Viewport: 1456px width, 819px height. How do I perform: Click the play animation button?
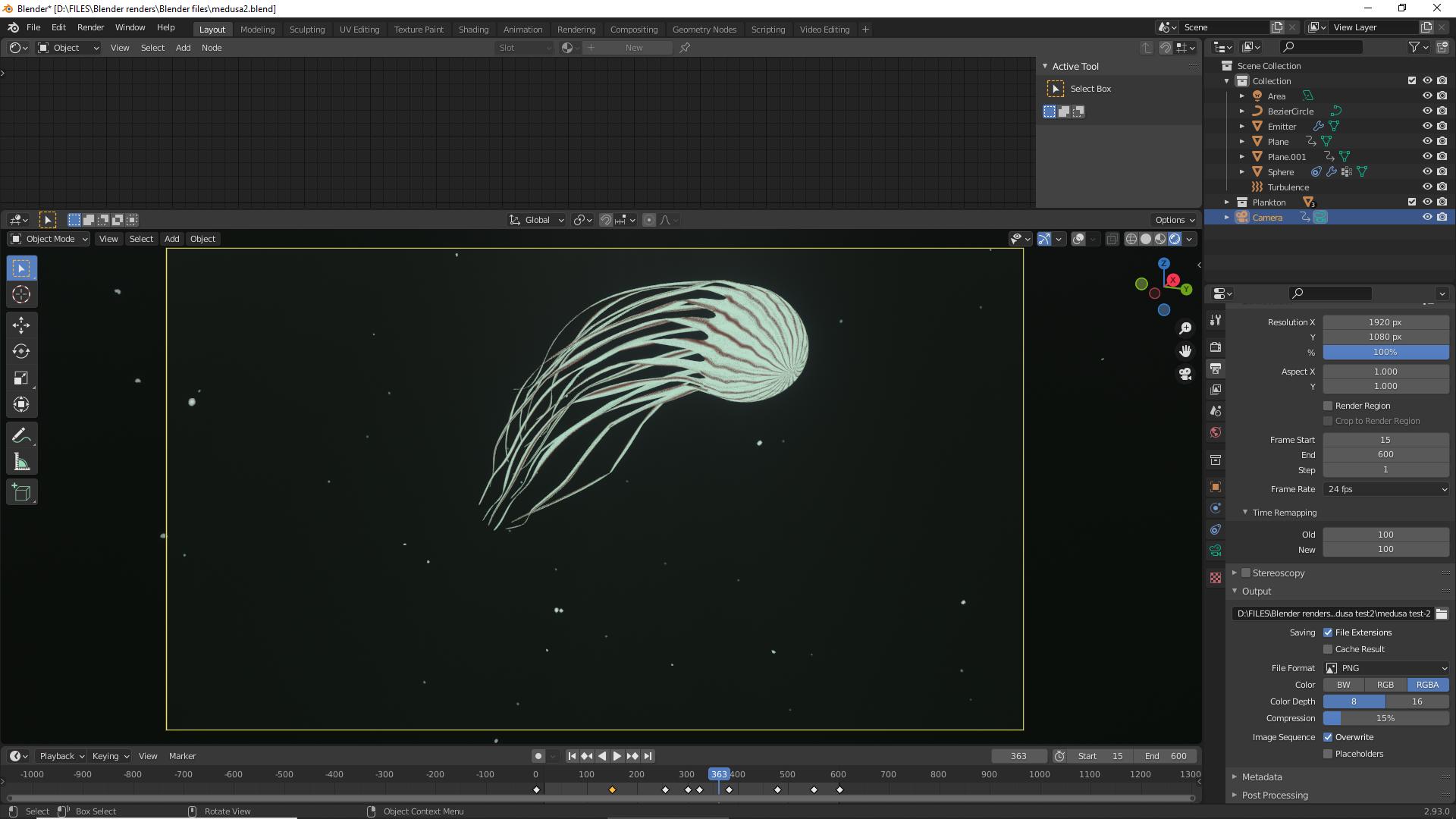pos(617,756)
